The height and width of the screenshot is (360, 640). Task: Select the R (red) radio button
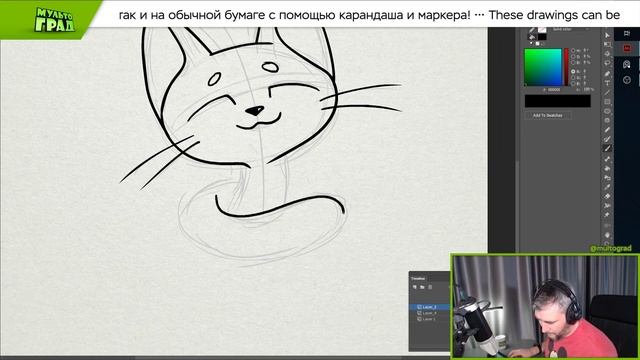573,71
